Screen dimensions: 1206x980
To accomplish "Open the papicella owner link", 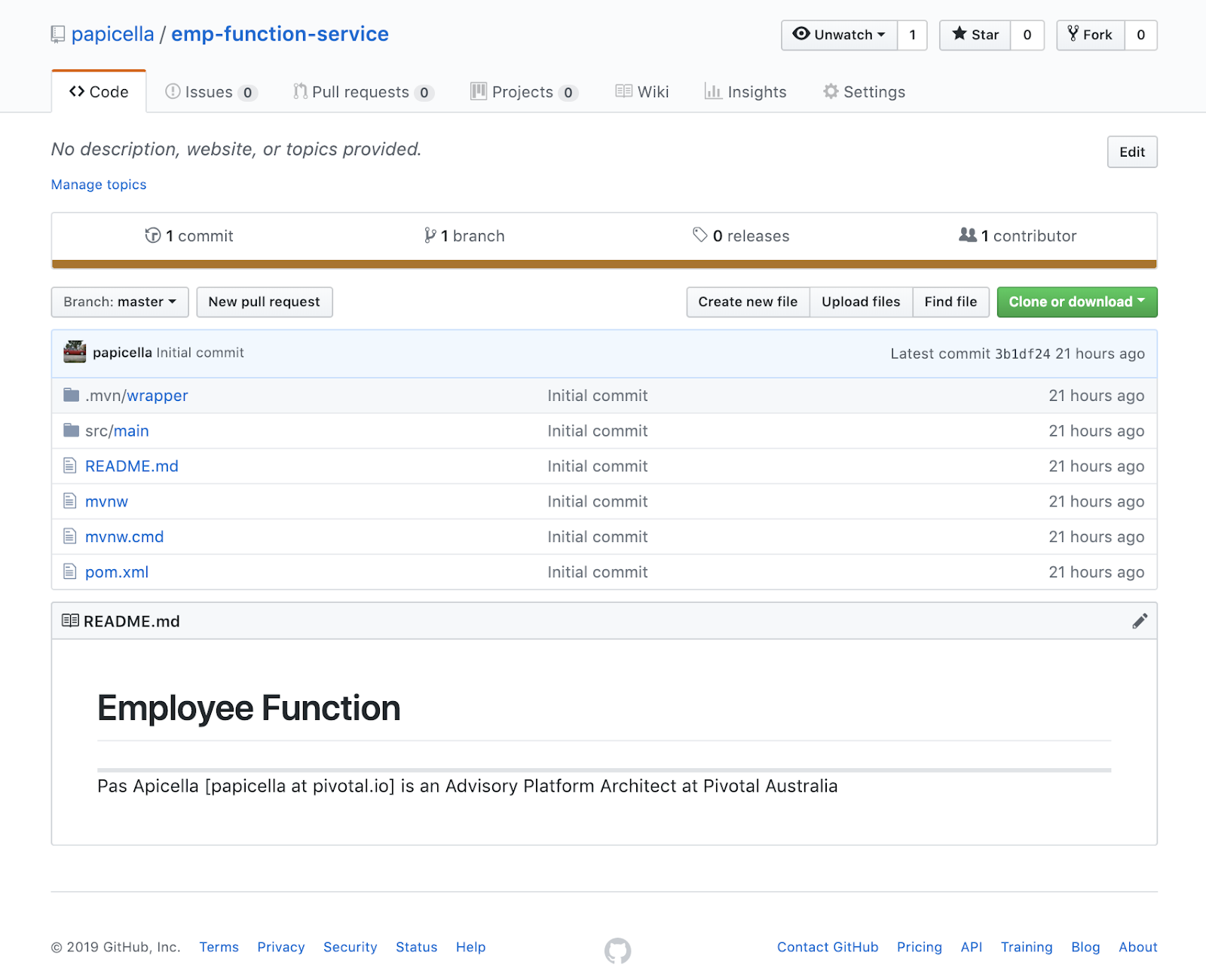I will point(113,34).
